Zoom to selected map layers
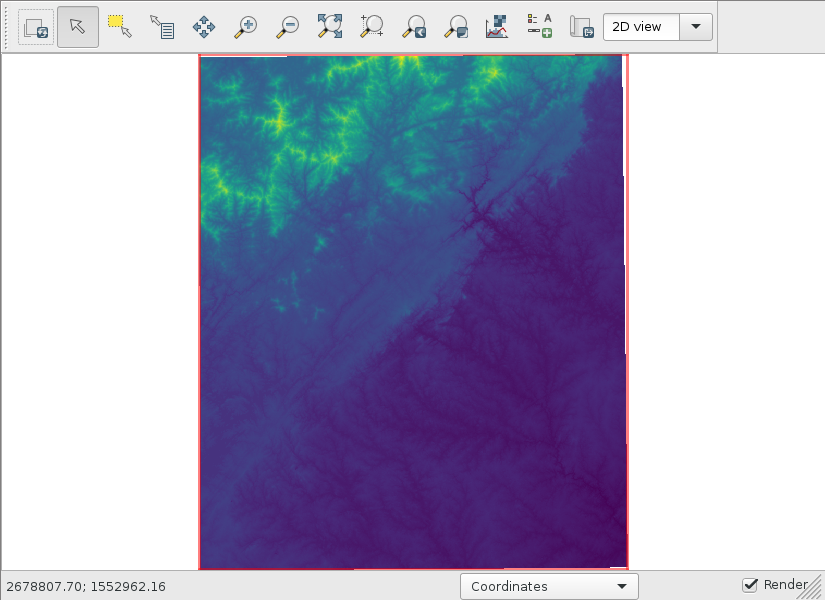Viewport: 825px width, 600px height. click(330, 27)
